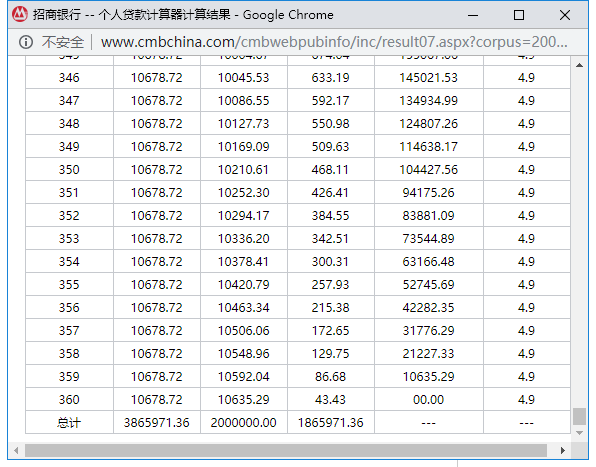596x467 pixels.
Task: Select period number 357 cell
Action: [69, 331]
